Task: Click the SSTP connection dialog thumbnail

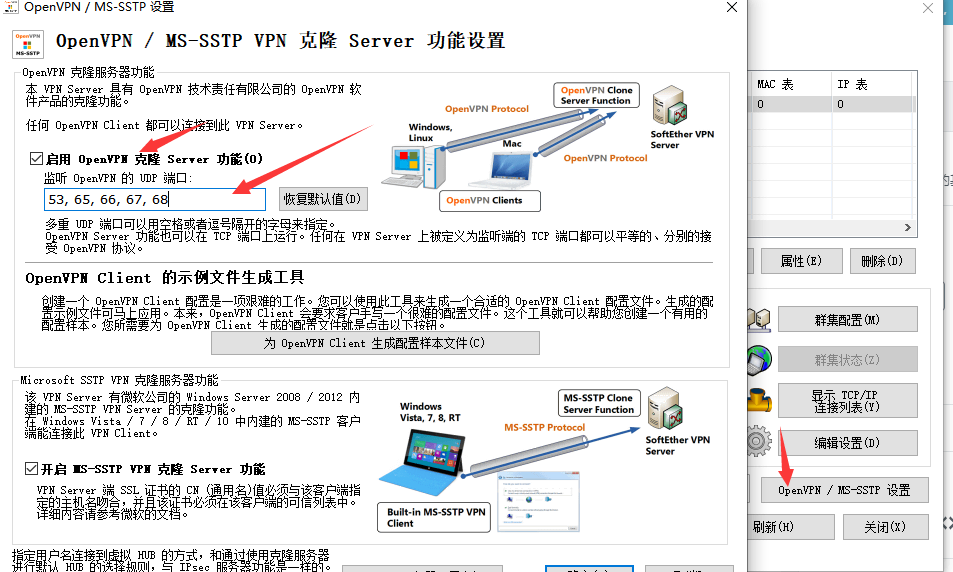Action: 538,501
